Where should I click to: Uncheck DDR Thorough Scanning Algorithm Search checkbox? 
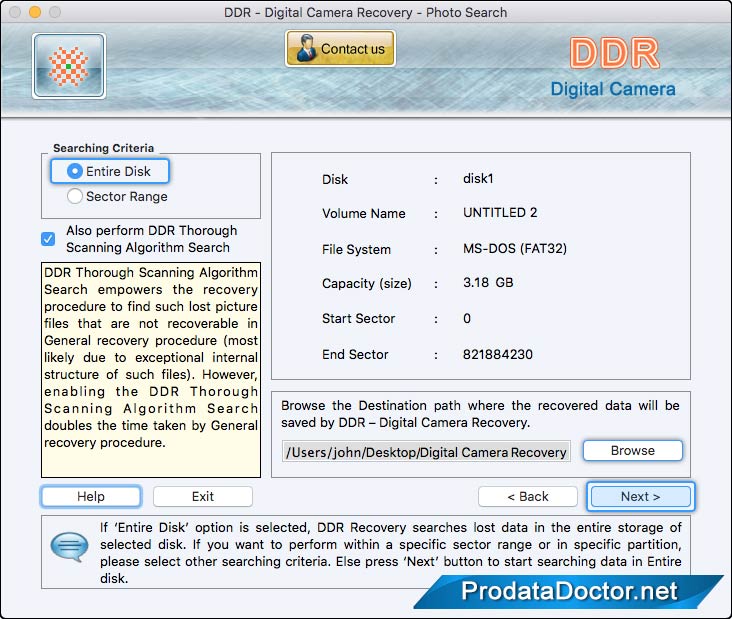[48, 239]
